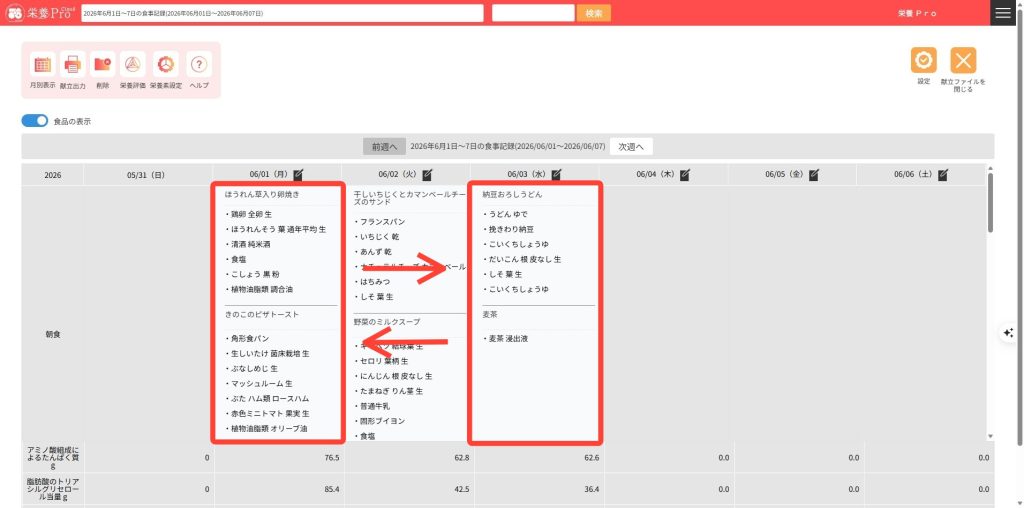
Task: Edit the 06/02 (火) day entry
Action: coord(427,175)
